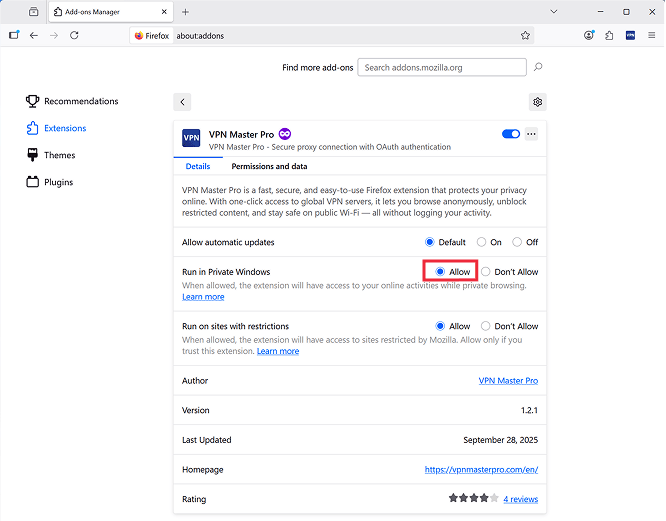Open the VPN Master Pro author link
Image resolution: width=666 pixels, height=521 pixels.
pyautogui.click(x=508, y=380)
